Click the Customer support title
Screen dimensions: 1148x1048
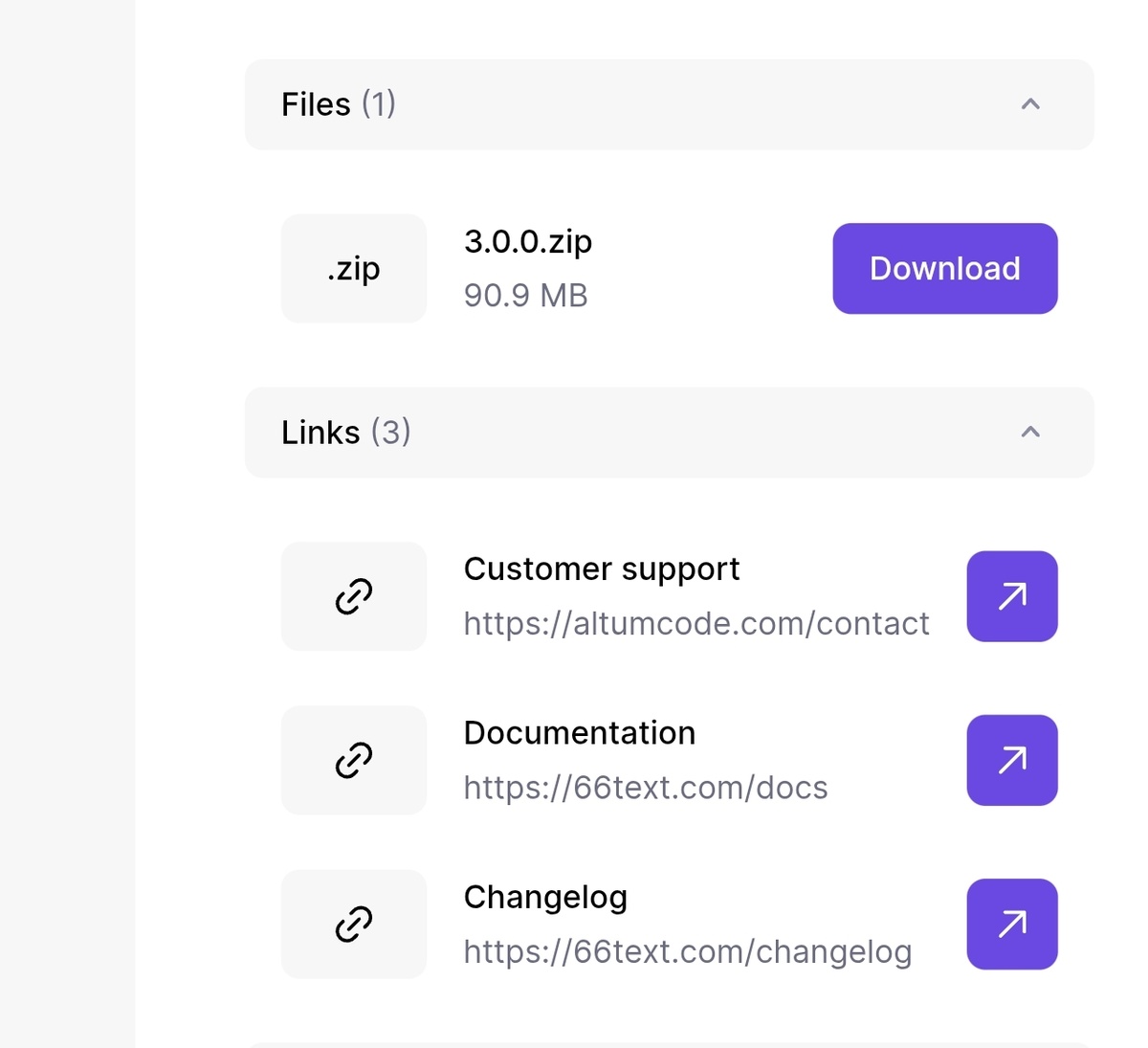[x=601, y=569]
